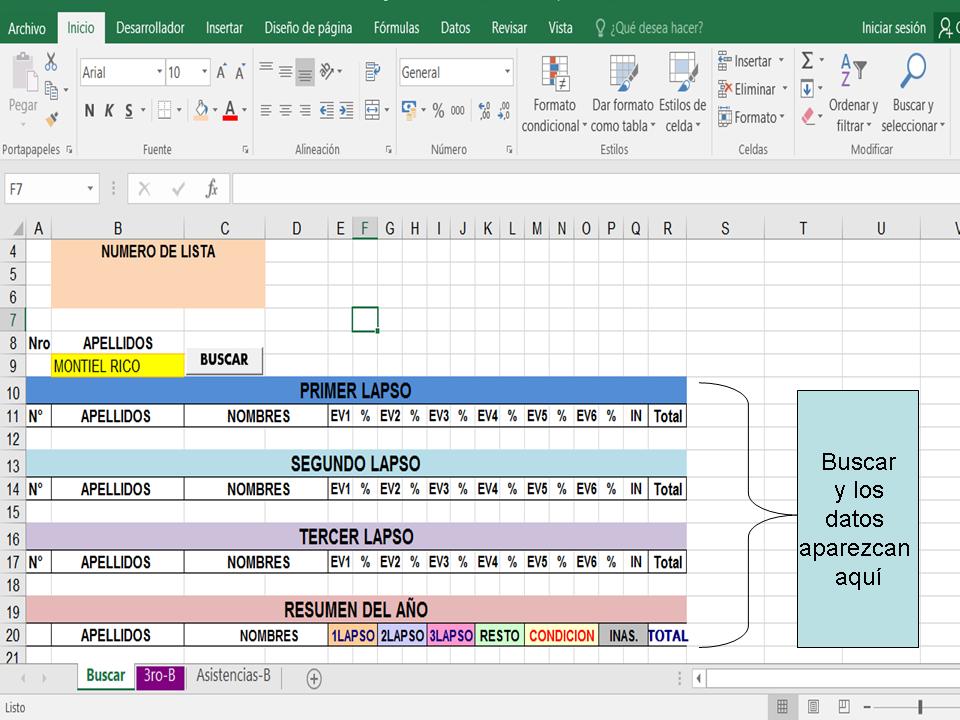The height and width of the screenshot is (720, 960).
Task: Increase font size with larger A icon
Action: (222, 73)
